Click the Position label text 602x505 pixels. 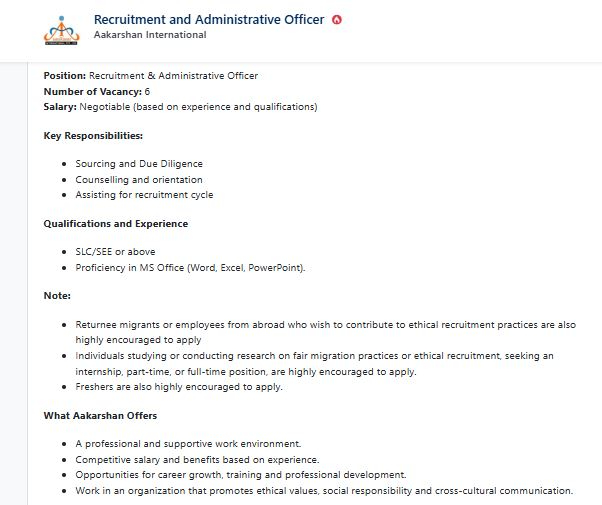[x=65, y=76]
